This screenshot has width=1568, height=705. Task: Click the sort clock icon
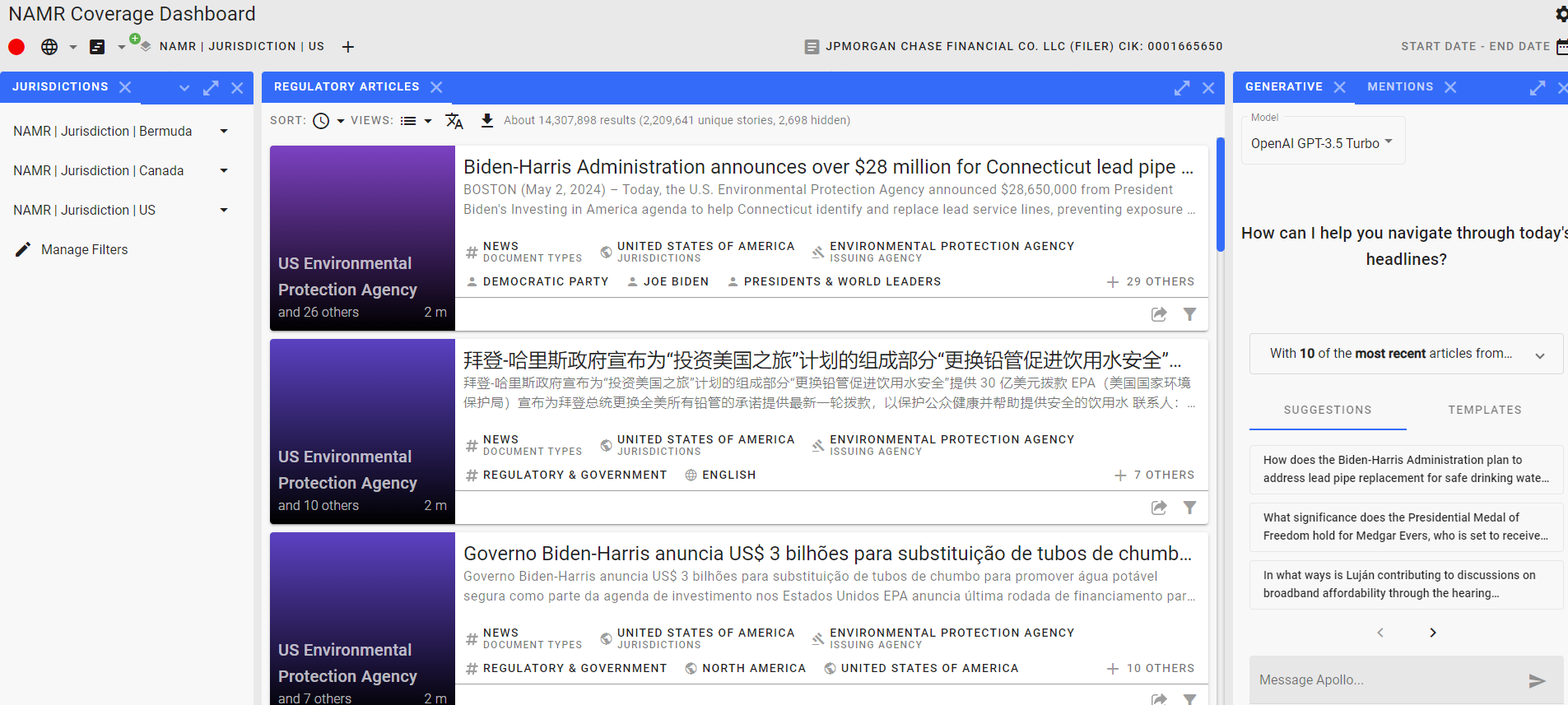(x=321, y=121)
